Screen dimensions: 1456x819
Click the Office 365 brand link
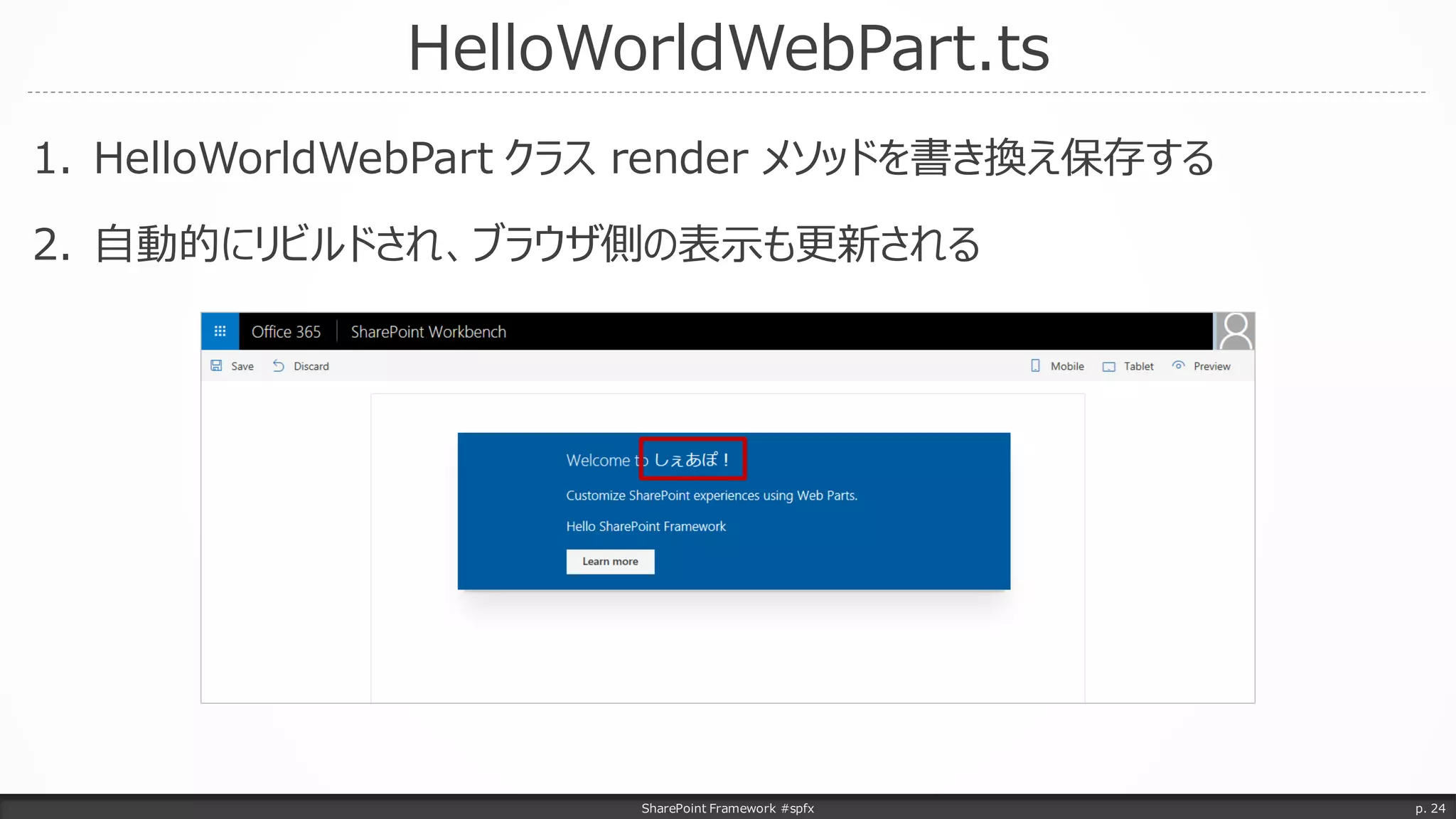click(x=286, y=332)
